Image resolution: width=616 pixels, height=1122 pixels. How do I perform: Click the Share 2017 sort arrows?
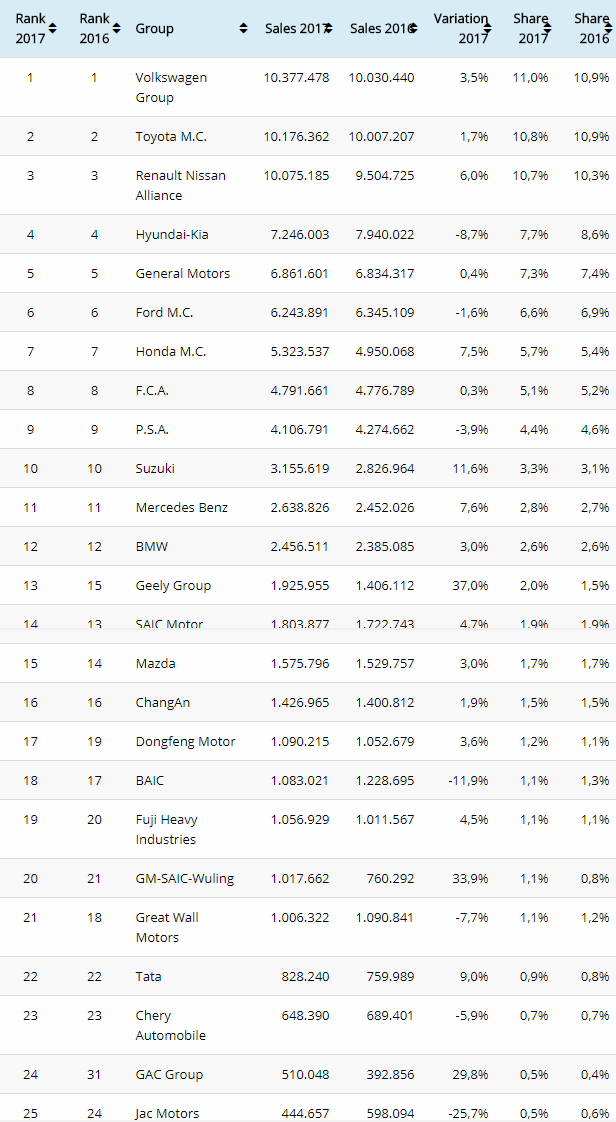pos(548,28)
